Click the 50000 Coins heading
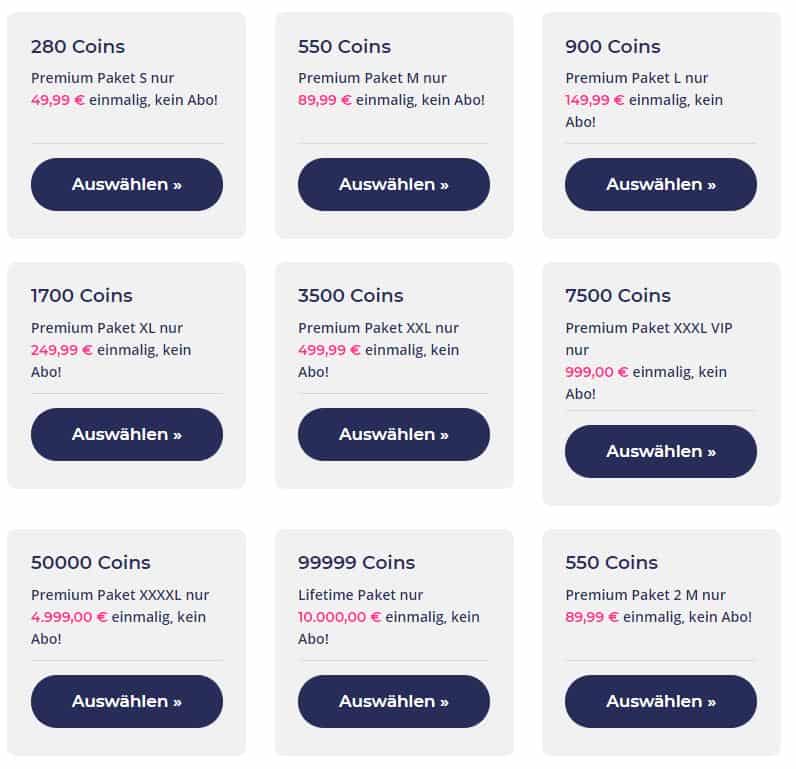This screenshot has height=769, width=796. pyautogui.click(x=91, y=562)
